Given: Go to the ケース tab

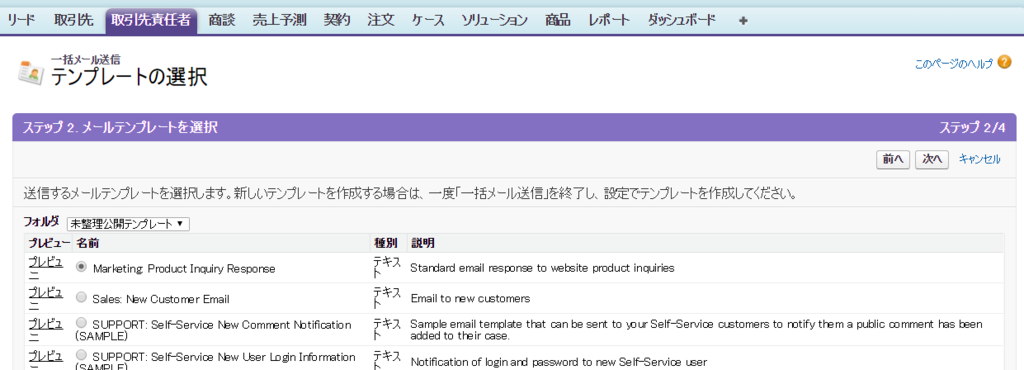Looking at the screenshot, I should tap(428, 20).
